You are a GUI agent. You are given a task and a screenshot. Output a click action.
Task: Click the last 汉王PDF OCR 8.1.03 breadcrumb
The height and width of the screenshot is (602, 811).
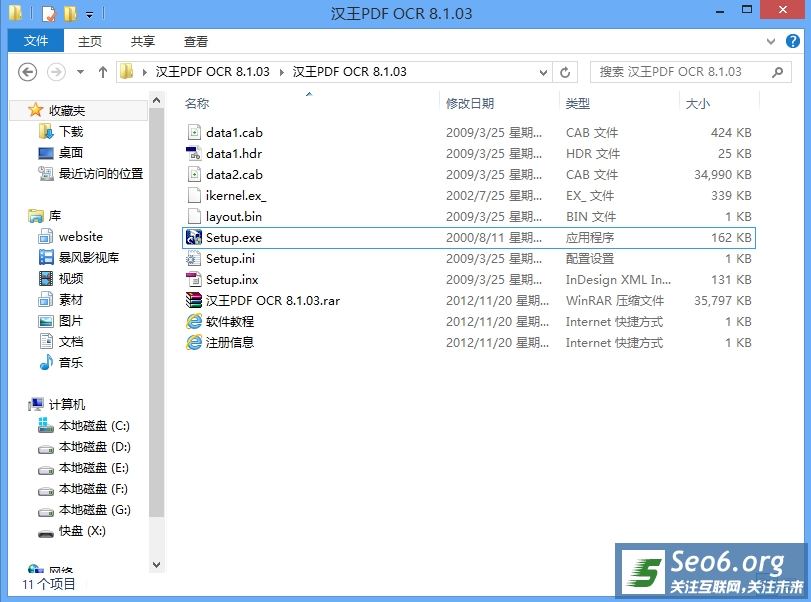click(350, 72)
